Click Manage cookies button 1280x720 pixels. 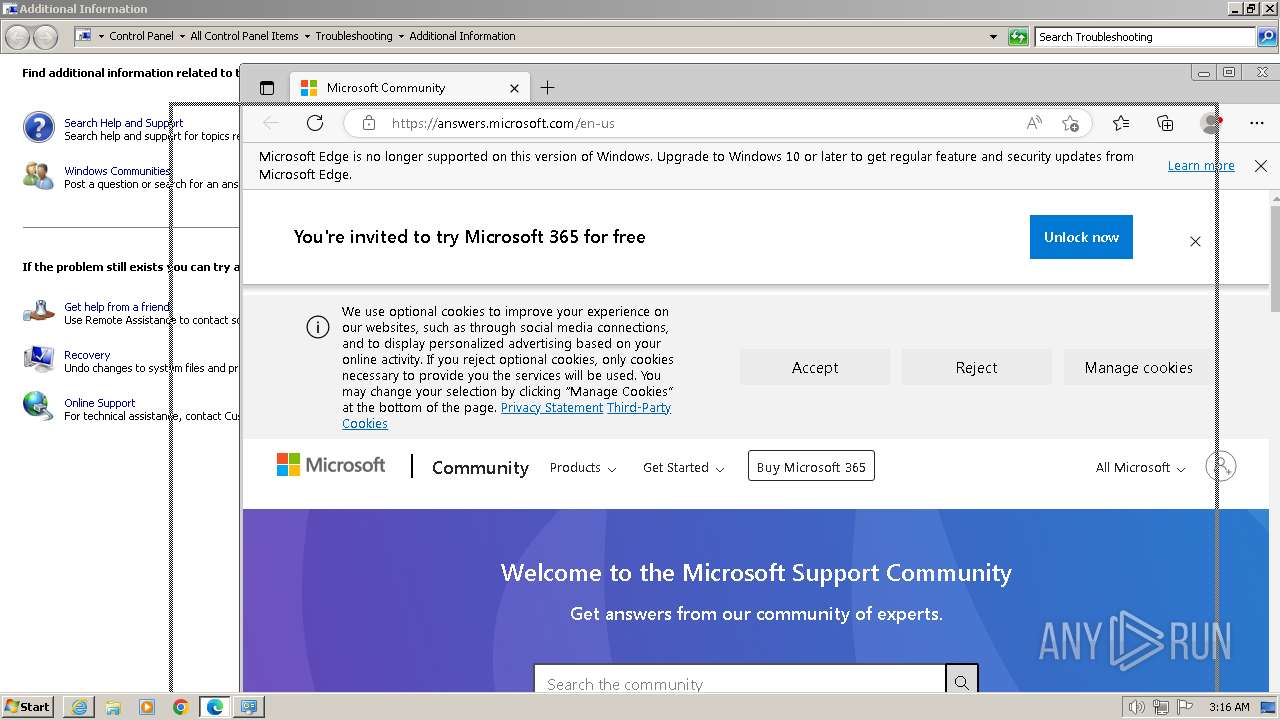tap(1138, 367)
